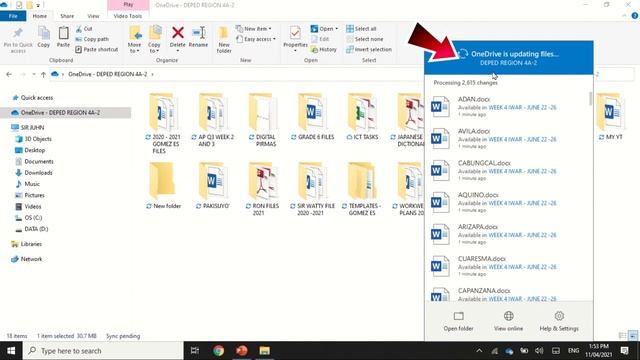Click the Cut scissors command
The width and height of the screenshot is (640, 360).
(84, 29)
